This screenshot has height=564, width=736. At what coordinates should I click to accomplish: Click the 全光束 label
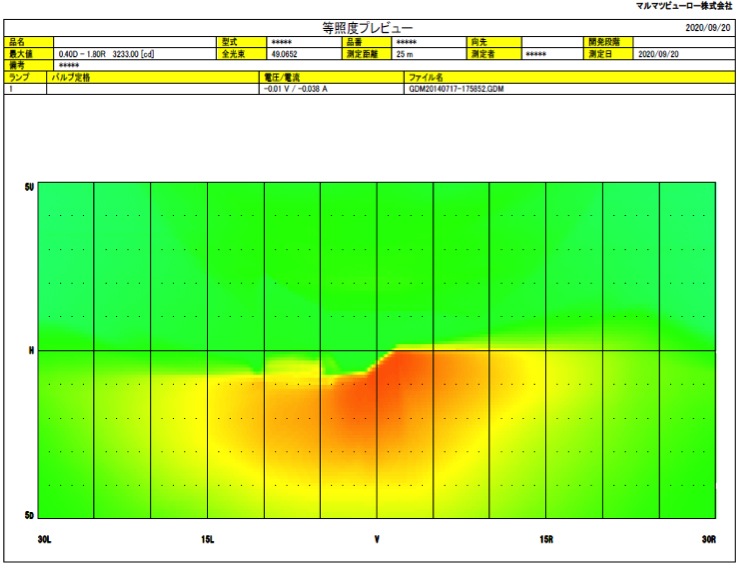pyautogui.click(x=233, y=54)
